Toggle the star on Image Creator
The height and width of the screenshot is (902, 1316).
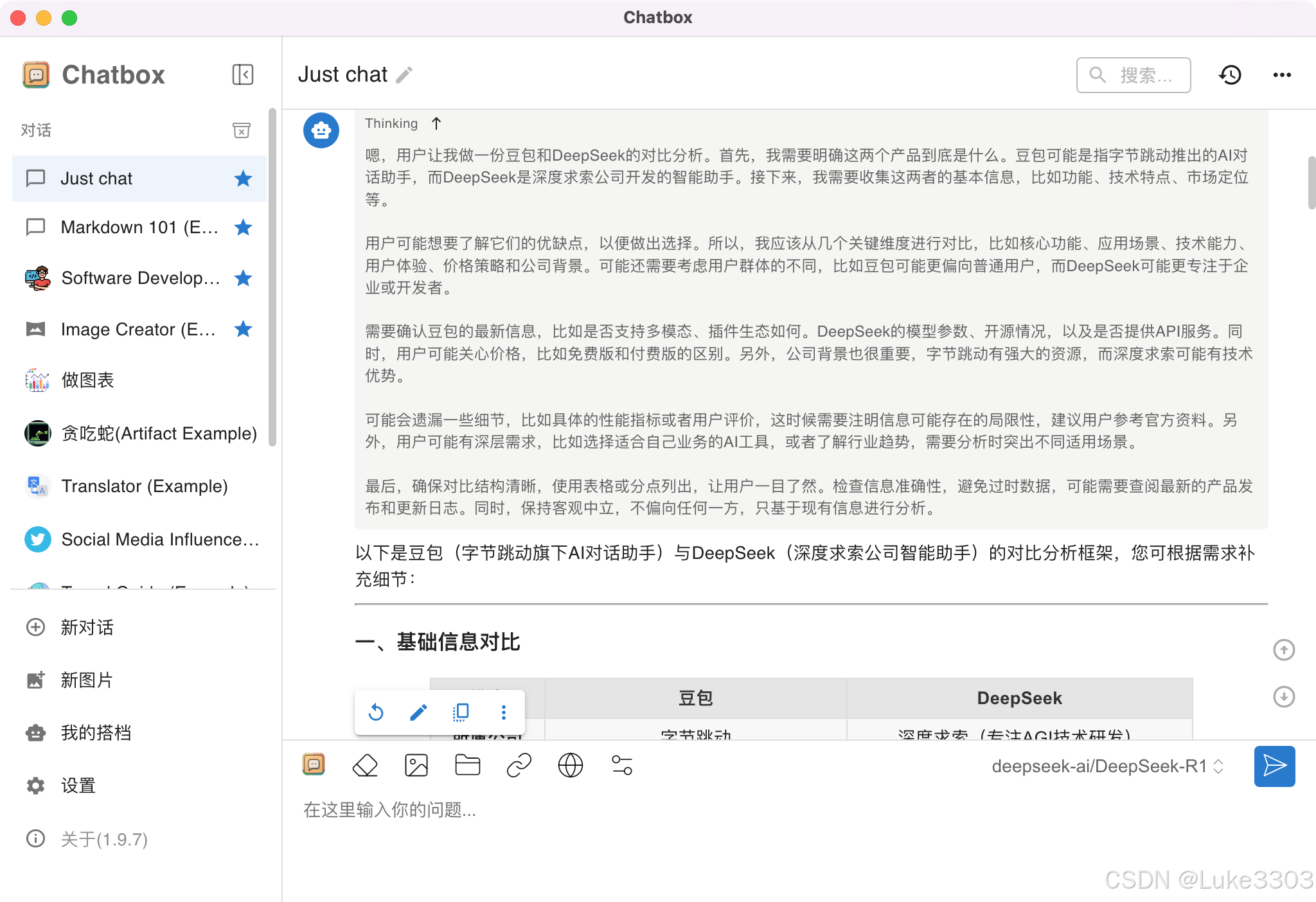click(x=243, y=329)
